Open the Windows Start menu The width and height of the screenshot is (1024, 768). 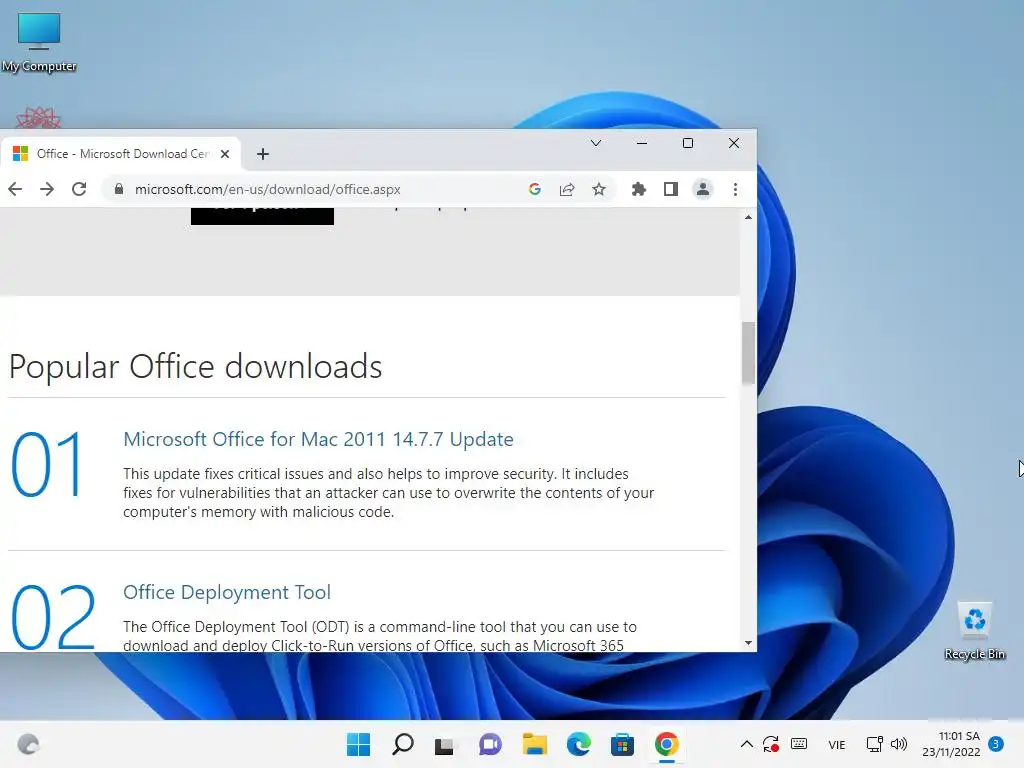point(358,744)
